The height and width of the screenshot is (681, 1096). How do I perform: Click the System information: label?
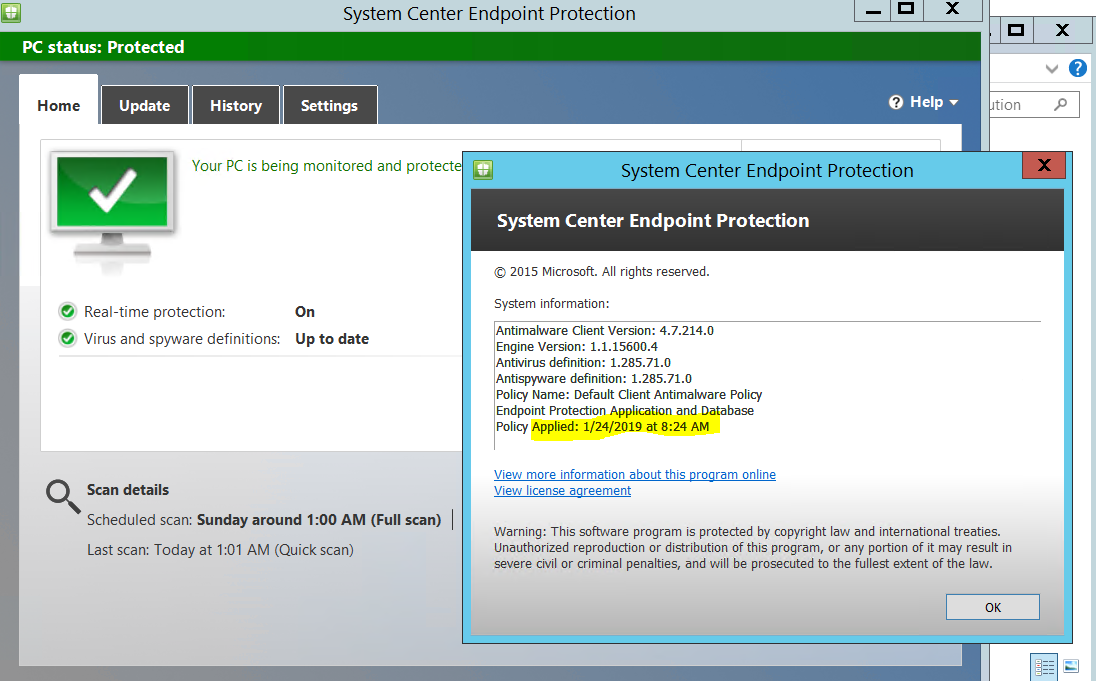(551, 303)
